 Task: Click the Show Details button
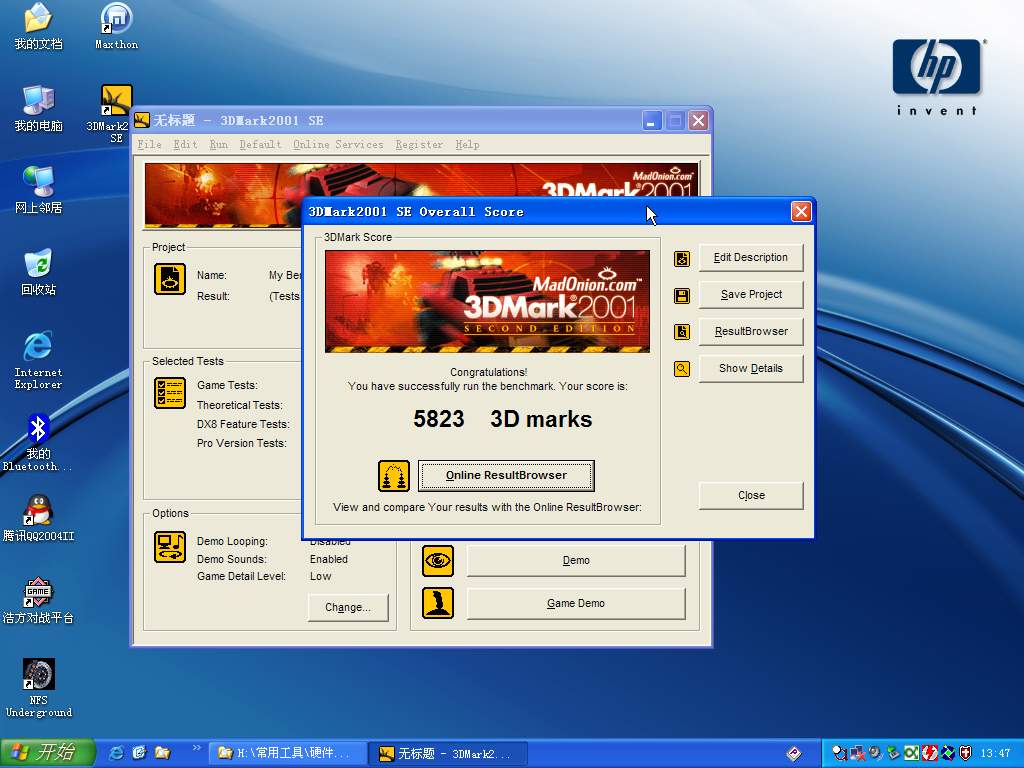[x=751, y=368]
